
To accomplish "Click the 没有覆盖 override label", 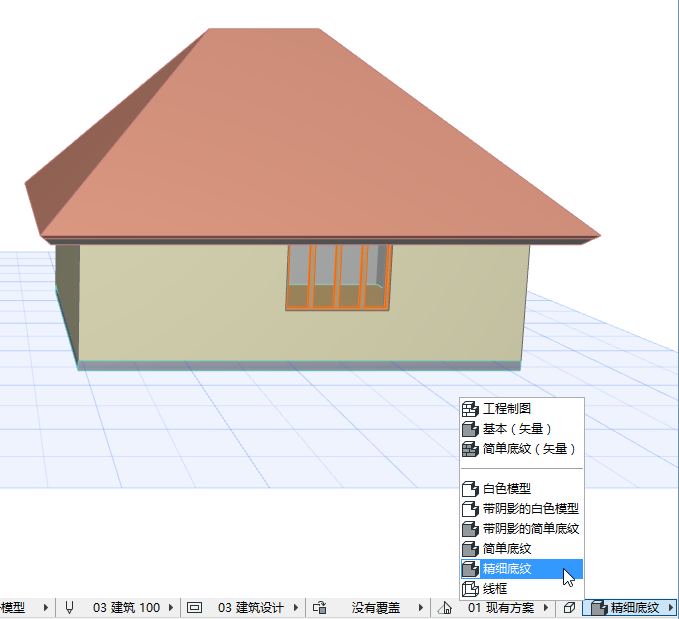I will pos(376,608).
